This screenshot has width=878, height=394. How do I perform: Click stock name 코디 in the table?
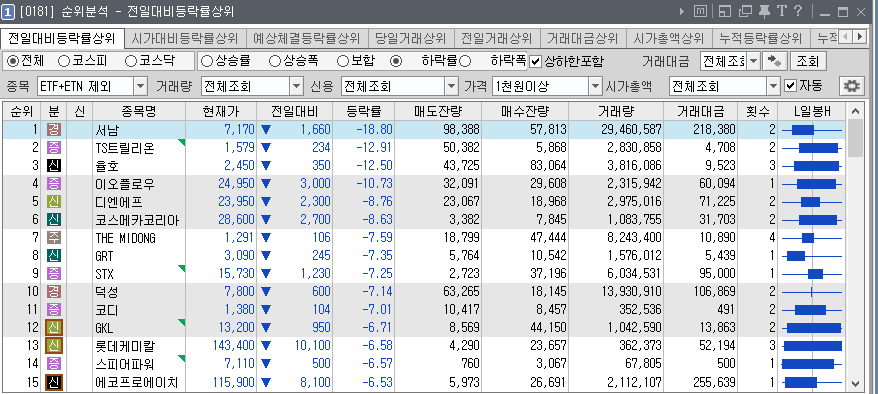click(107, 309)
